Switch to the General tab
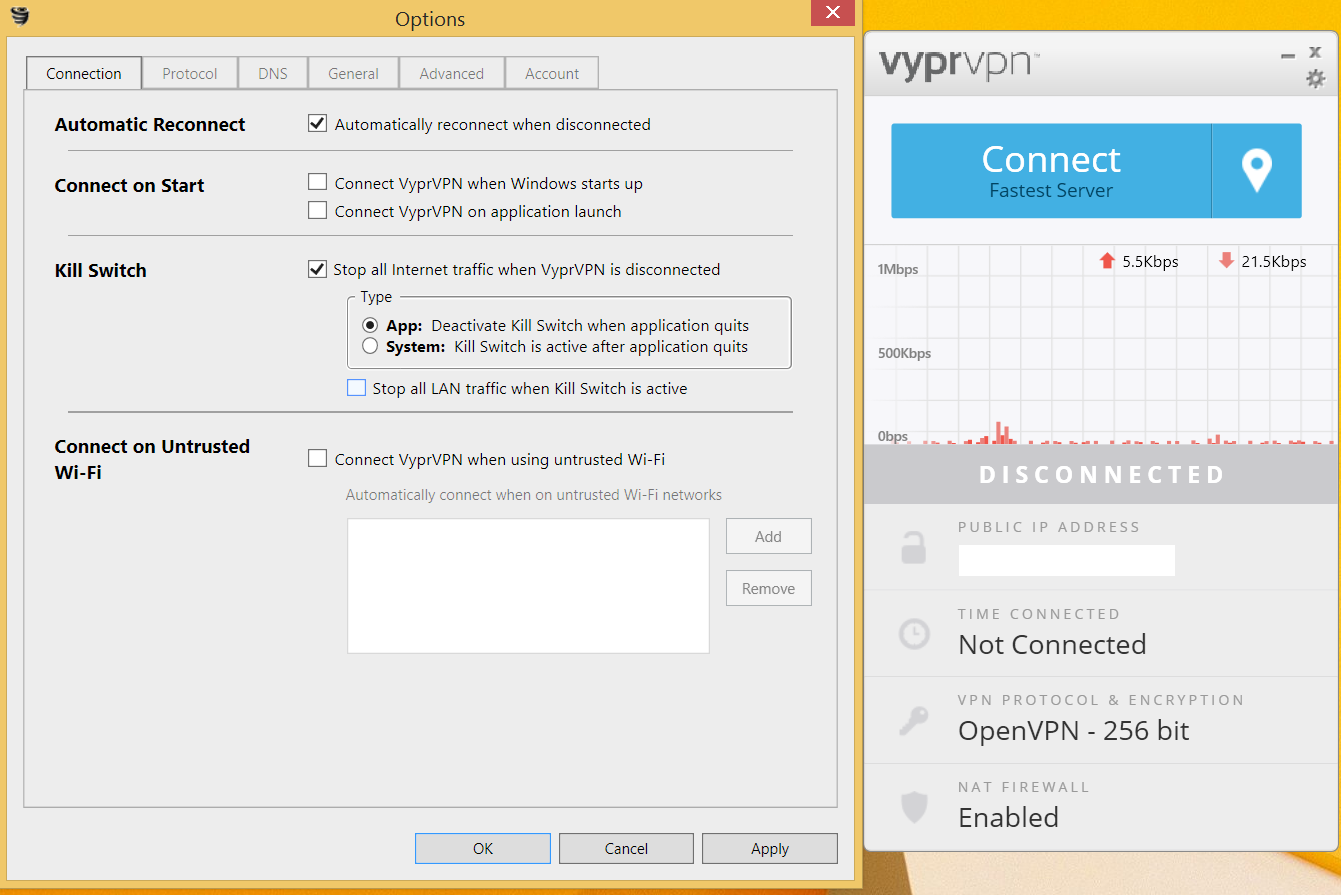The image size is (1341, 895). (x=353, y=73)
